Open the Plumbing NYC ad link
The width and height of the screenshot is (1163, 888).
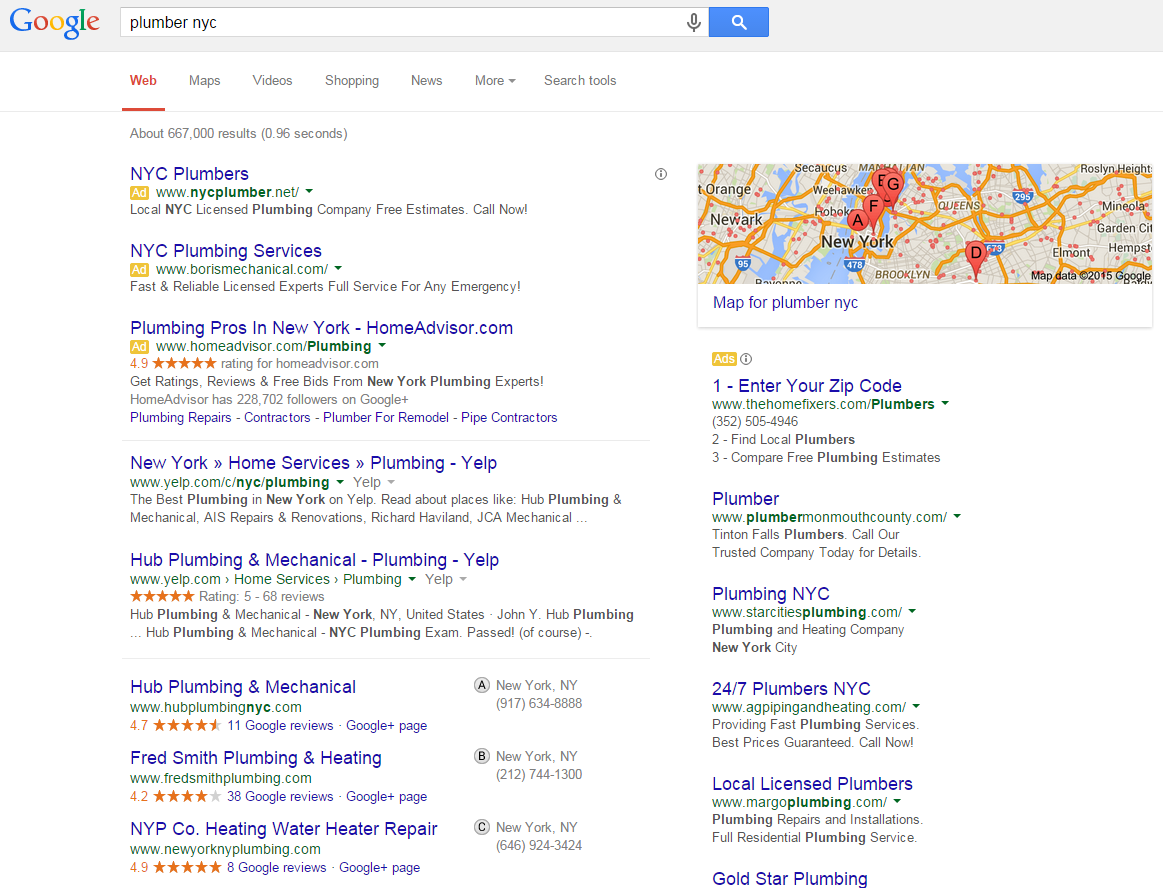[771, 593]
